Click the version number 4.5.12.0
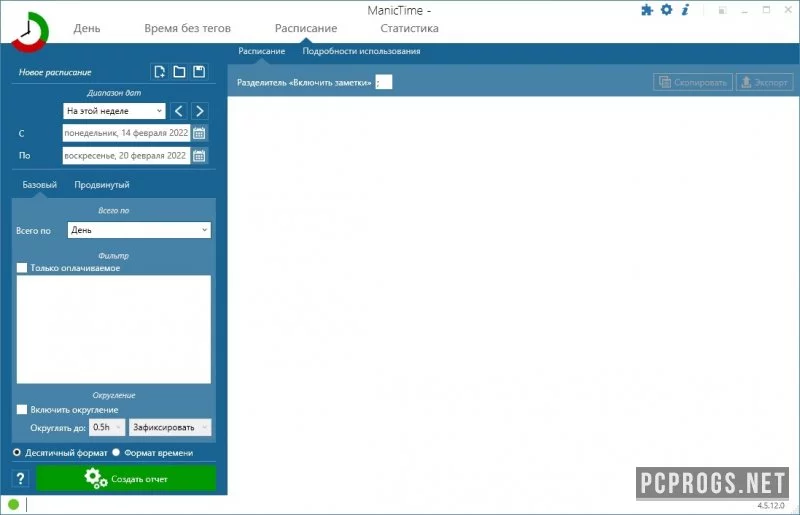 tap(771, 505)
